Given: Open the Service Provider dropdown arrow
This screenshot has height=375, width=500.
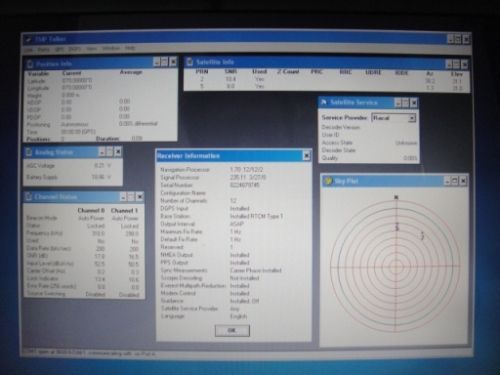Looking at the screenshot, I should tap(412, 118).
